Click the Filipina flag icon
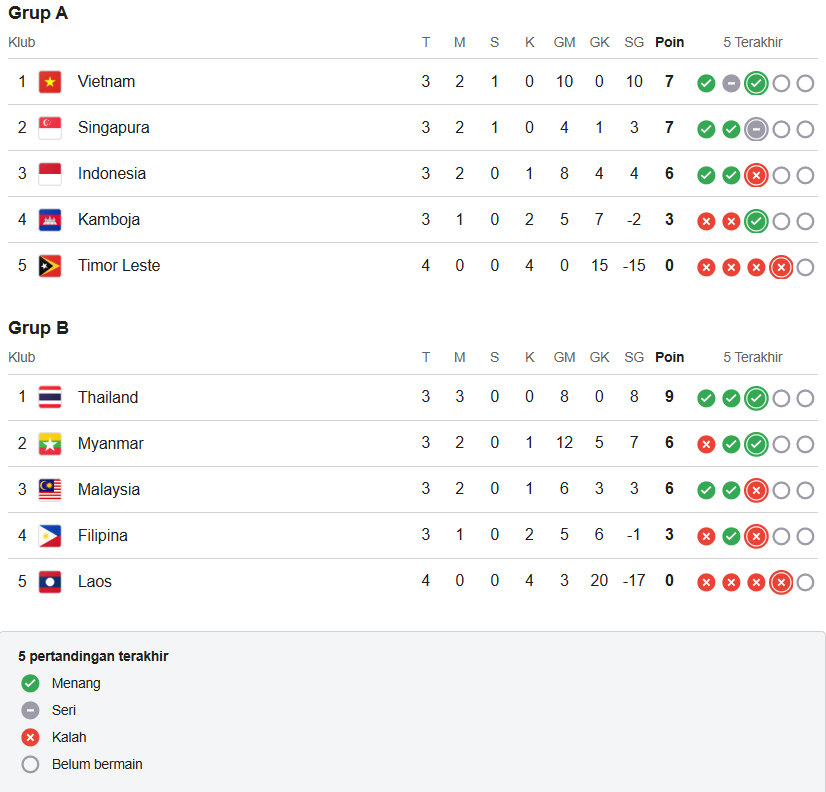This screenshot has width=826, height=792. point(50,536)
